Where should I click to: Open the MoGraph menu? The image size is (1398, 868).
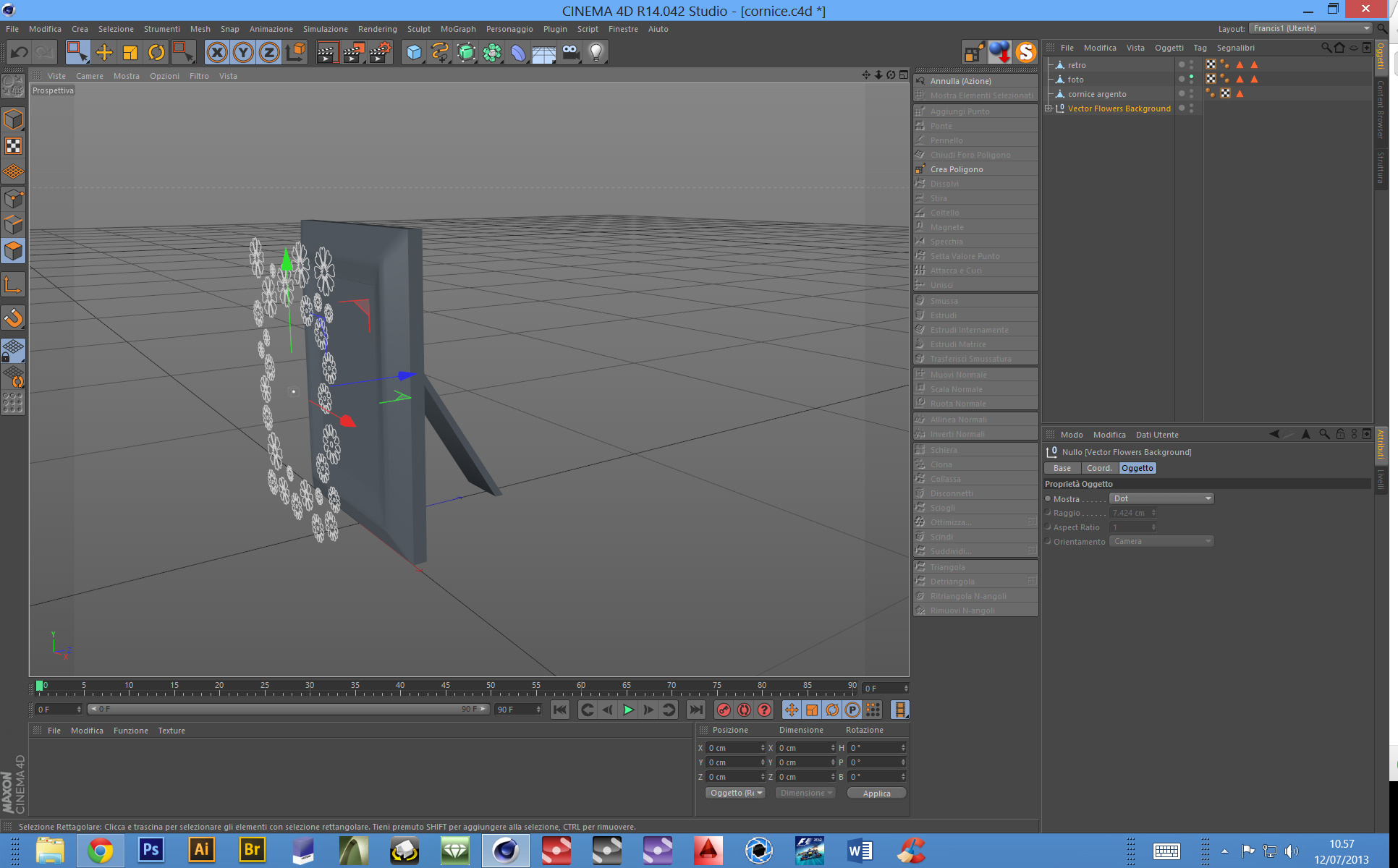[x=457, y=29]
